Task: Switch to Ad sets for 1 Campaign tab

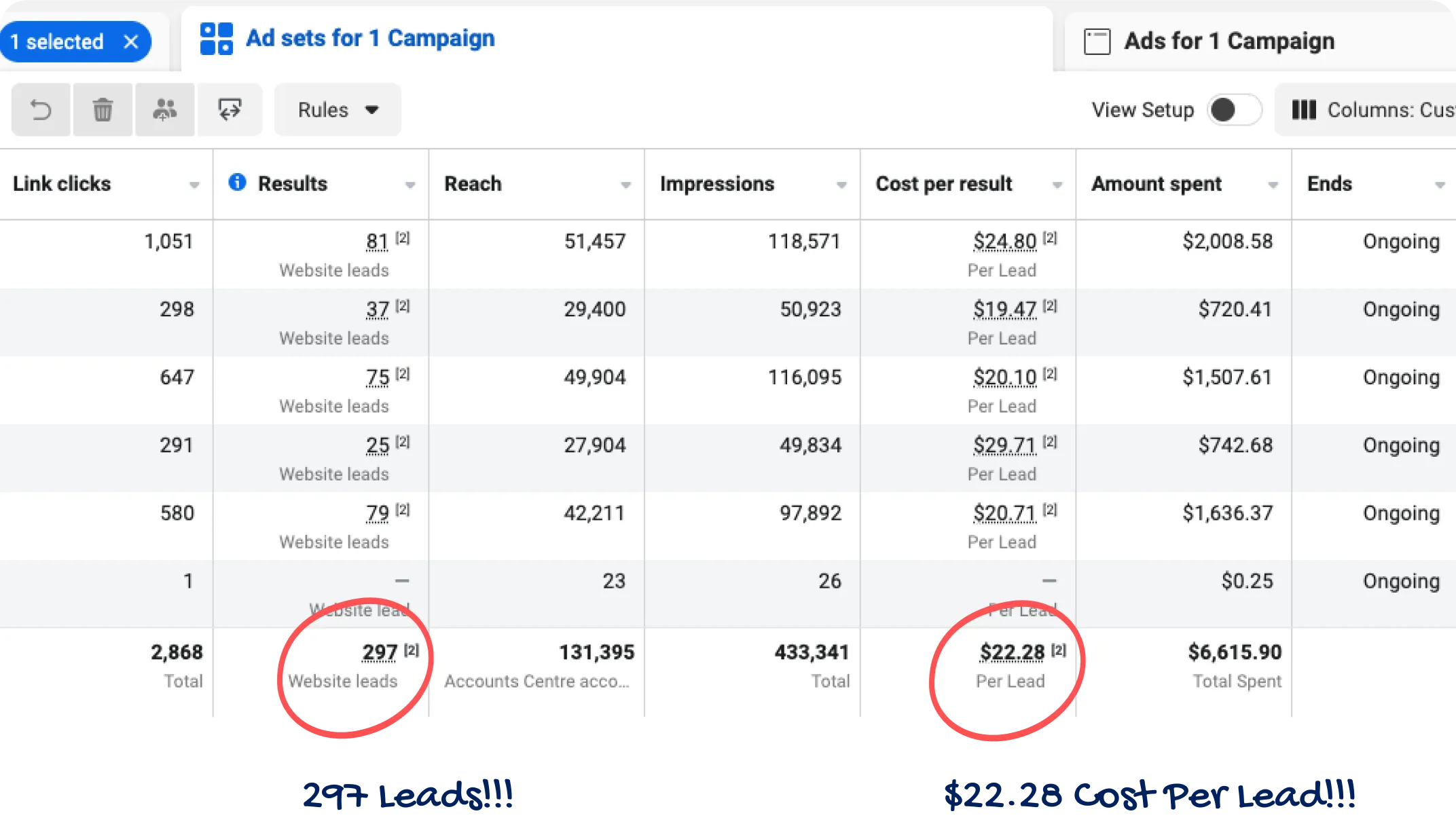Action: coord(370,39)
